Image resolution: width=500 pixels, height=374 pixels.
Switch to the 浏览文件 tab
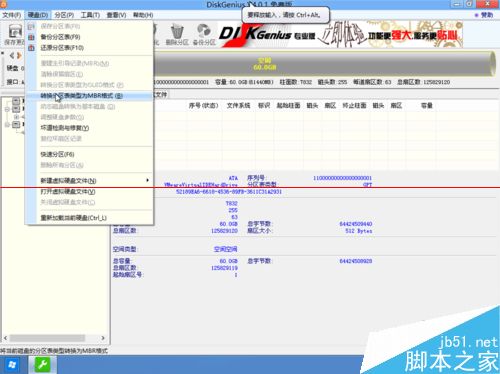coord(161,95)
